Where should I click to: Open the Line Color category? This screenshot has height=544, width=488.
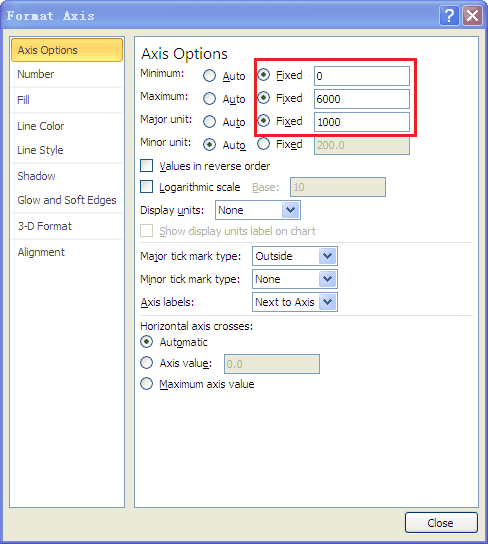pyautogui.click(x=67, y=126)
